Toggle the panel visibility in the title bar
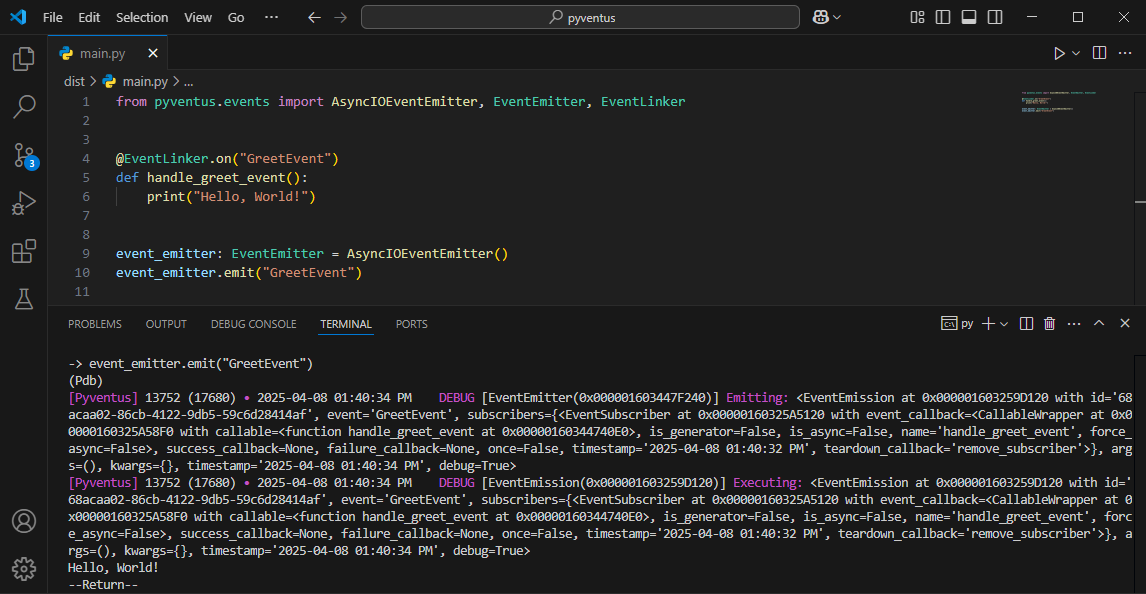Viewport: 1146px width, 594px height. click(x=966, y=17)
